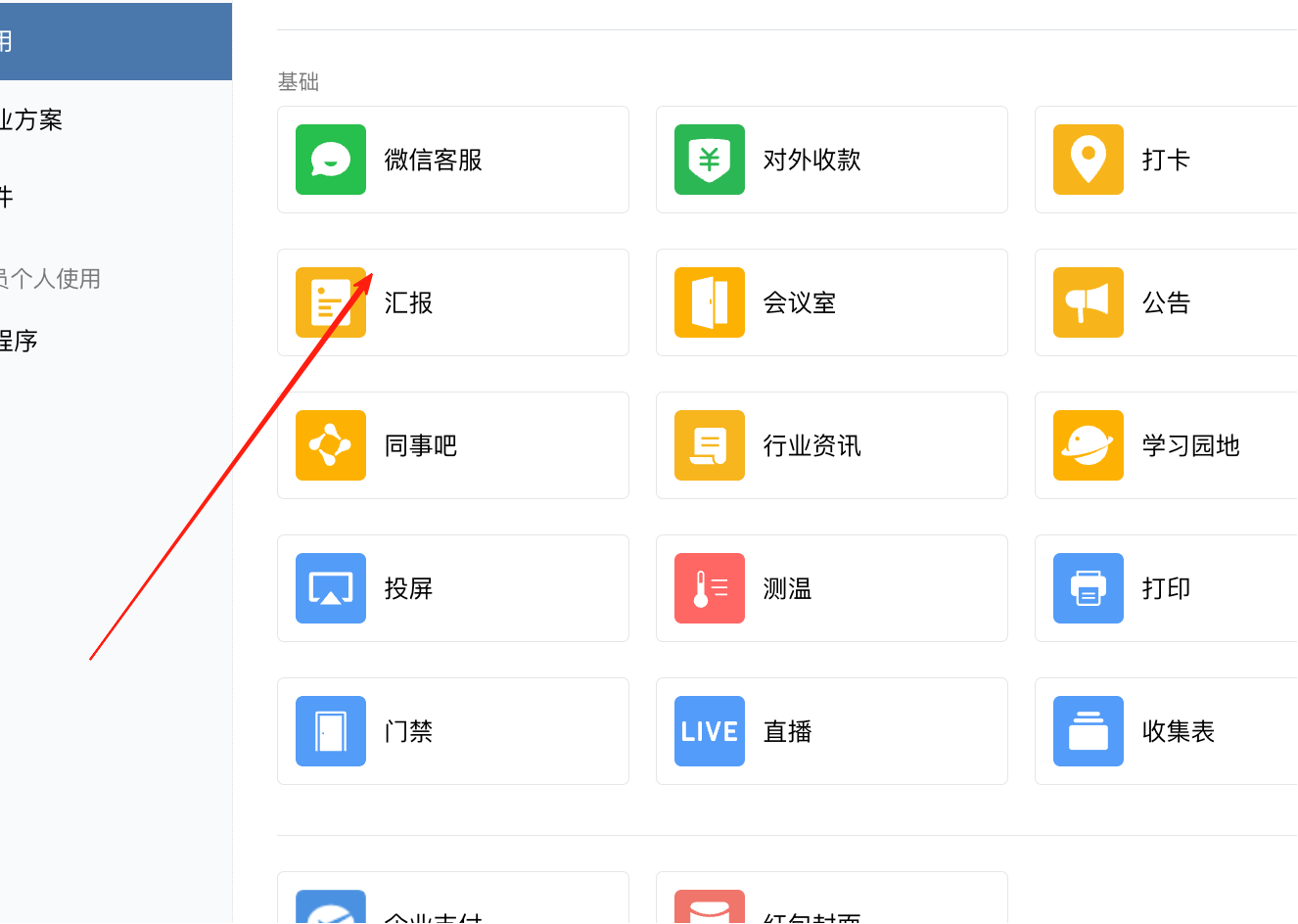
Task: Click the 门禁 label text
Action: click(x=408, y=731)
